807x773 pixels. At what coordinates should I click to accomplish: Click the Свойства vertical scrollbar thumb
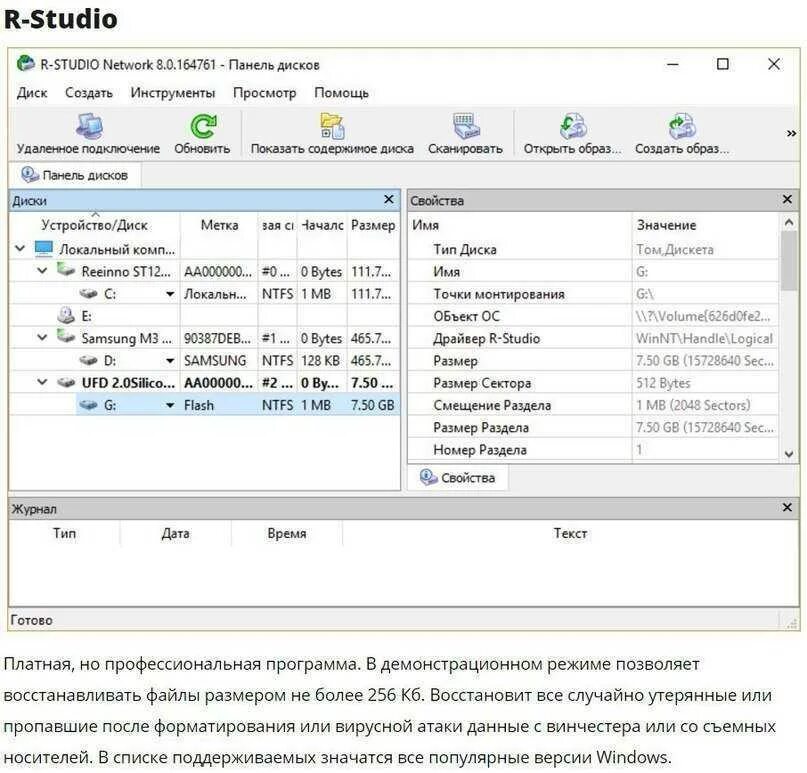[x=789, y=260]
